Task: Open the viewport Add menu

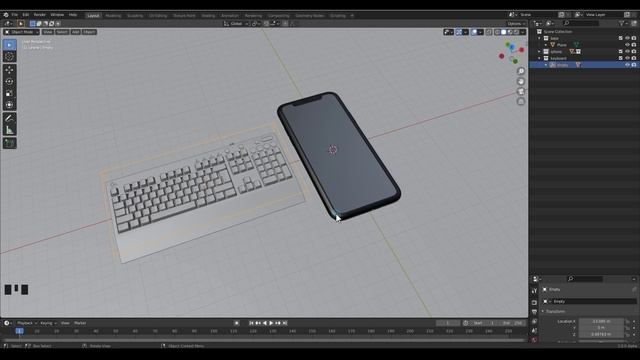Action: coord(76,32)
